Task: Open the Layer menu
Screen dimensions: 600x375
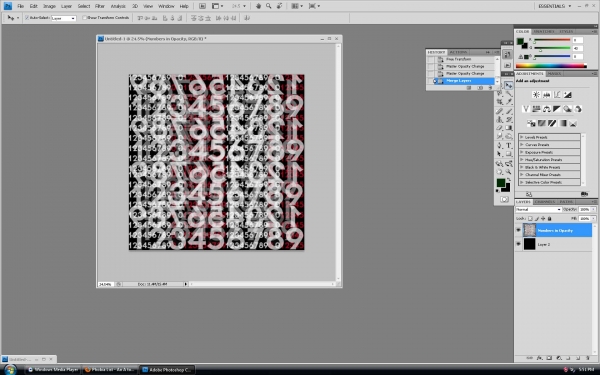Action: tap(67, 6)
